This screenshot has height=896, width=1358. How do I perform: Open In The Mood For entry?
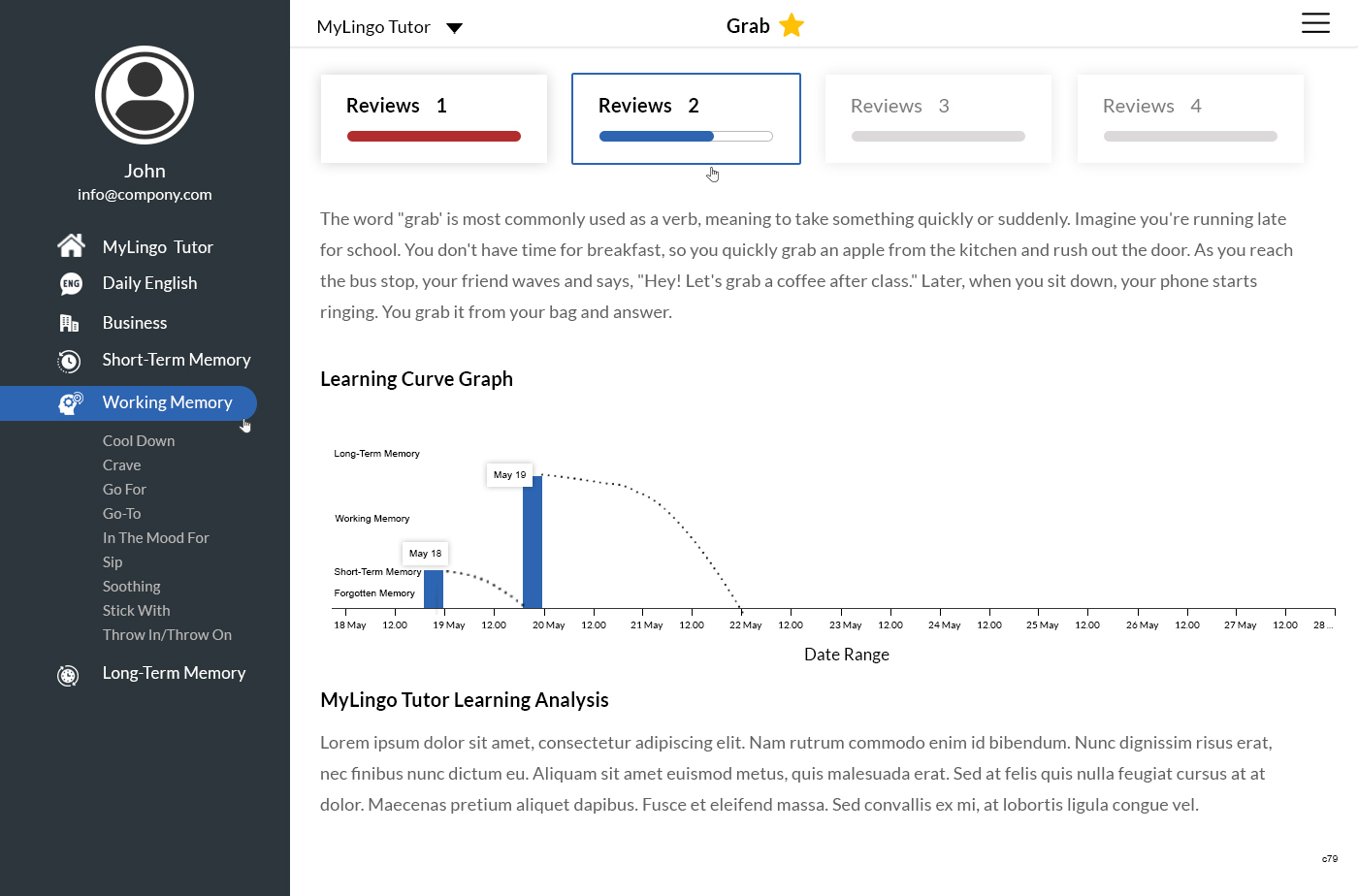[x=156, y=538]
